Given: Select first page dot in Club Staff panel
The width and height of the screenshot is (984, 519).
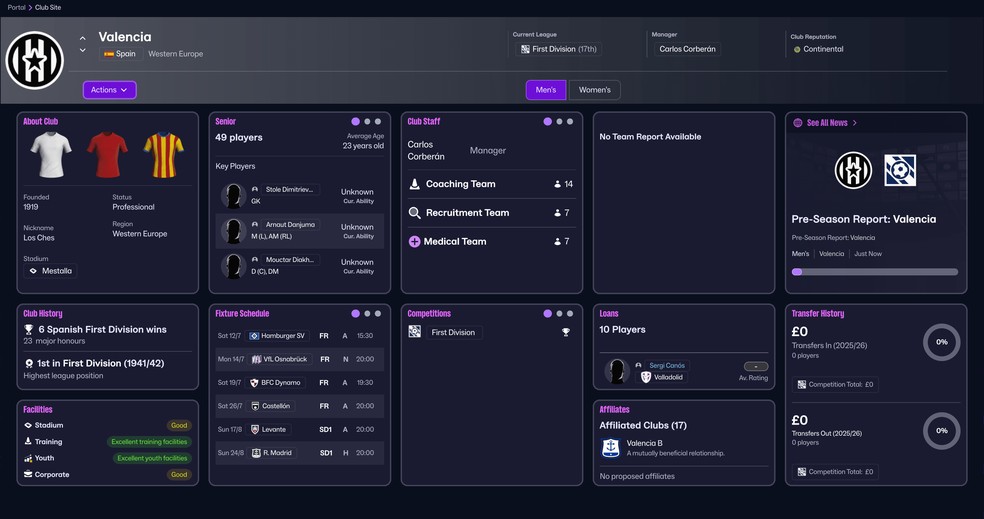Looking at the screenshot, I should (548, 122).
